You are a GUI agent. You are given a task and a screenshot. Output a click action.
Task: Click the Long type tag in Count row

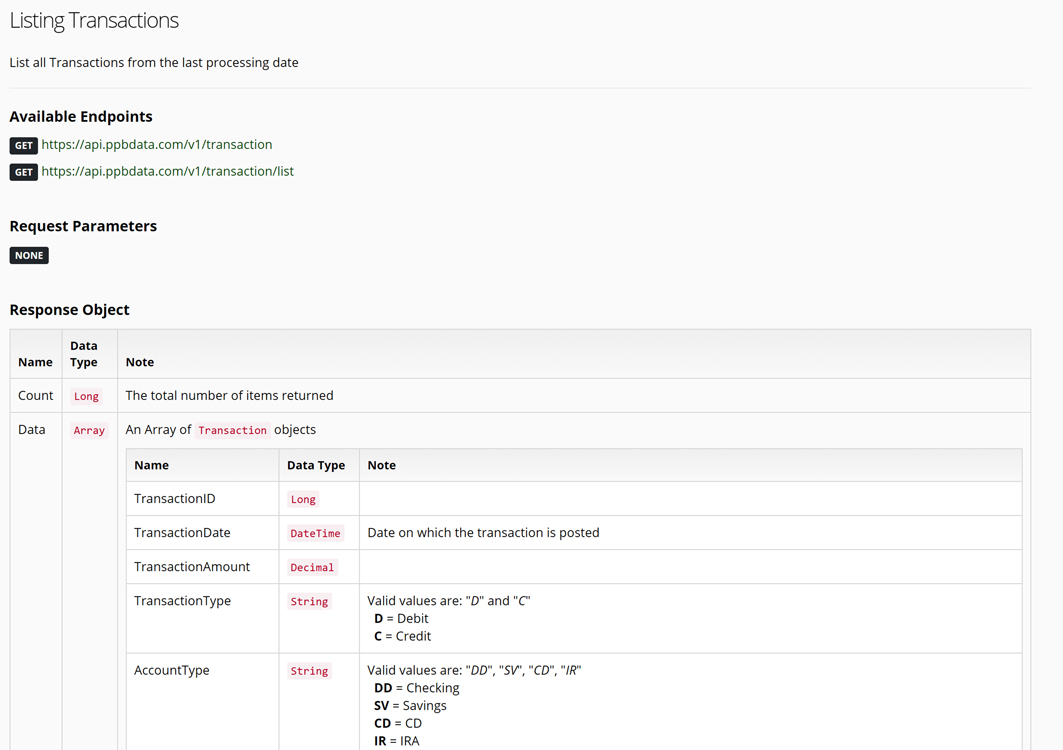[x=86, y=396]
